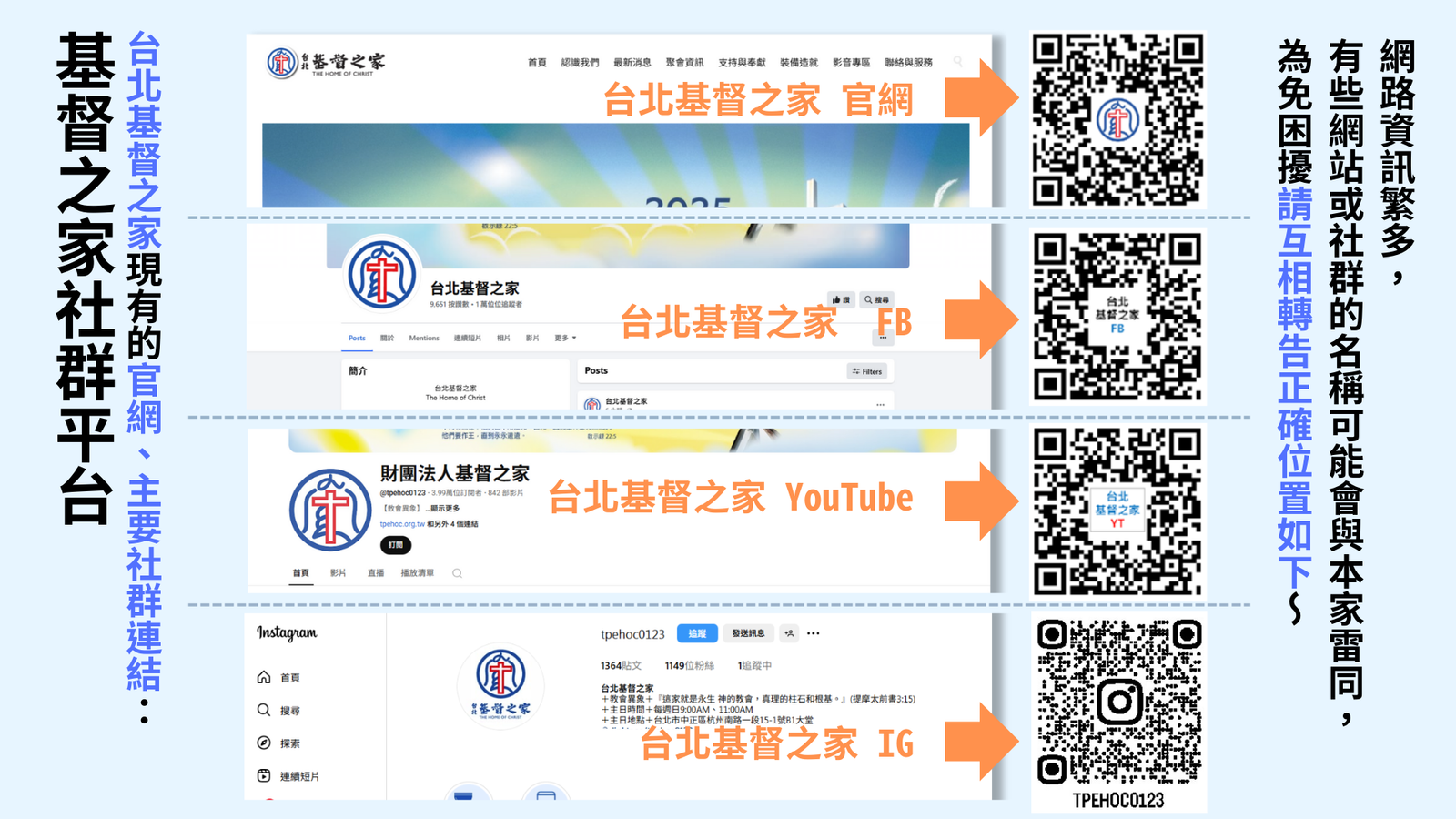Open the tpehoc.org.tw link on YouTube
Image resolution: width=1456 pixels, height=819 pixels.
pos(402,524)
